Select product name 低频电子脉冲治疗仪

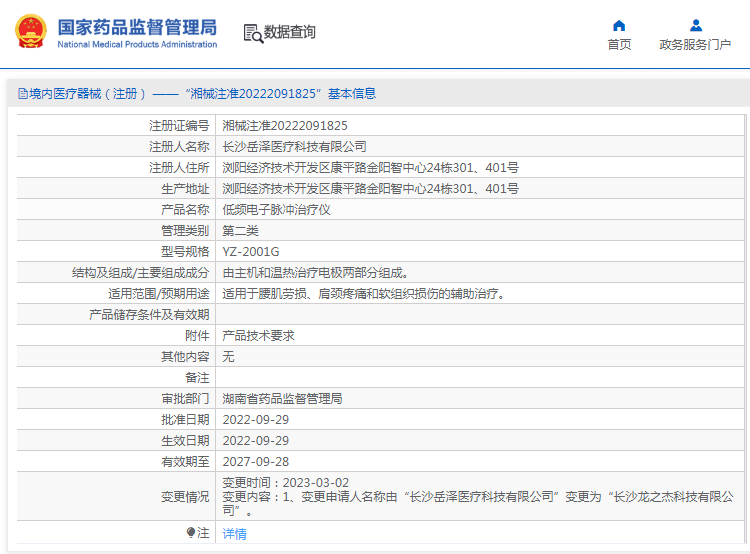click(276, 210)
